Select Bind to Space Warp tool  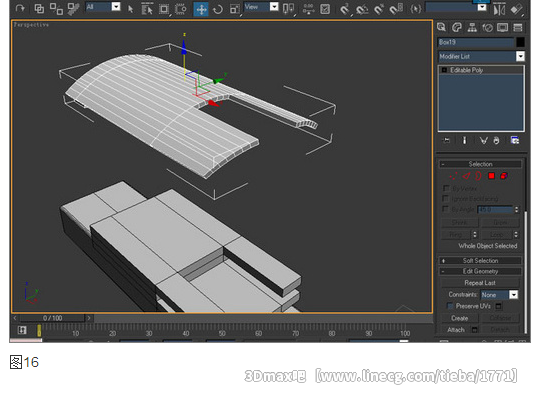click(x=74, y=9)
